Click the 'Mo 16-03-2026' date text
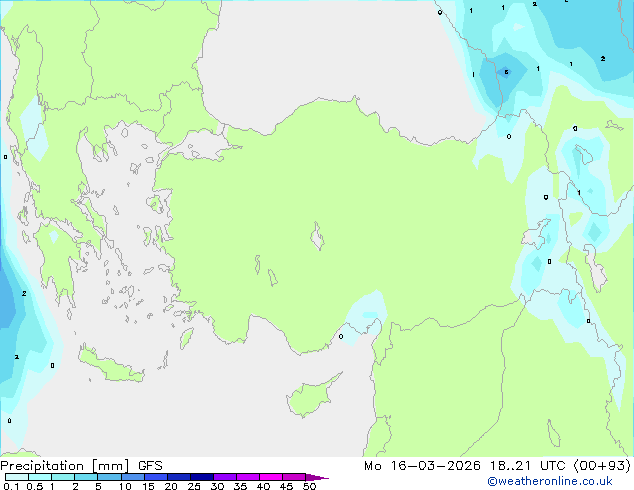Screen dimensions: 634x490 (x=422, y=466)
